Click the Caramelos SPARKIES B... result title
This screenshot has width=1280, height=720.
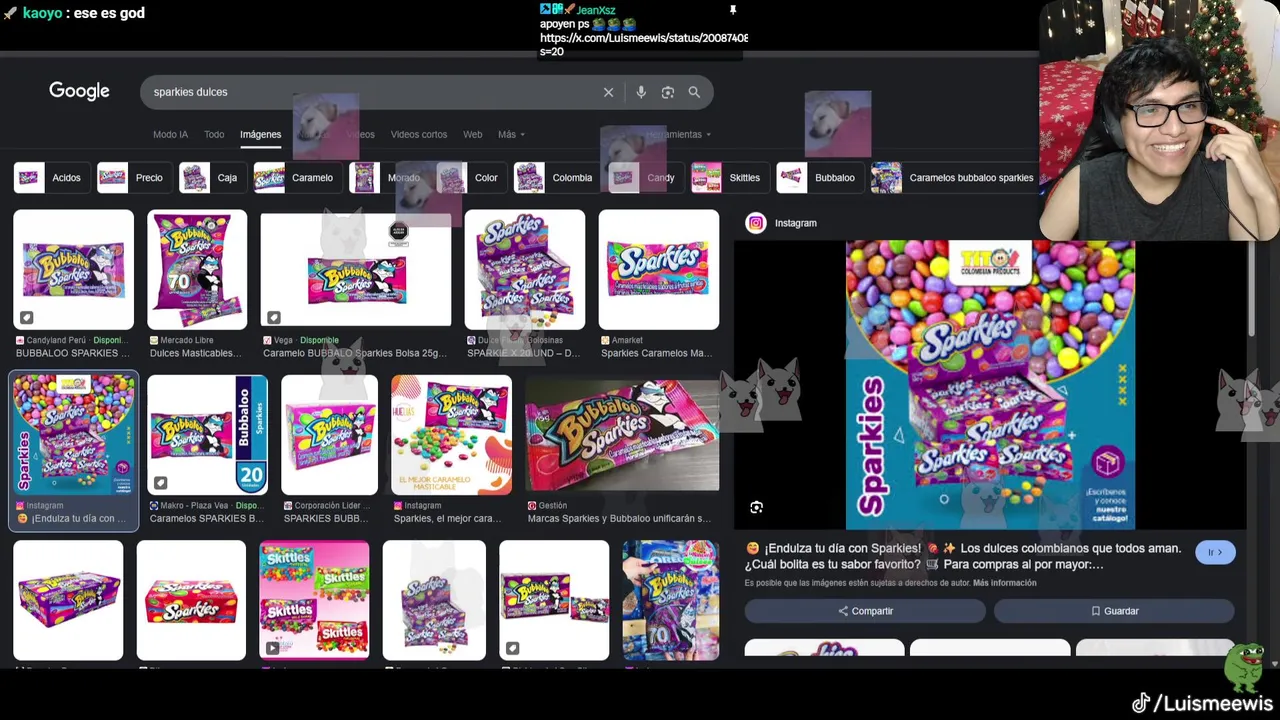[207, 518]
